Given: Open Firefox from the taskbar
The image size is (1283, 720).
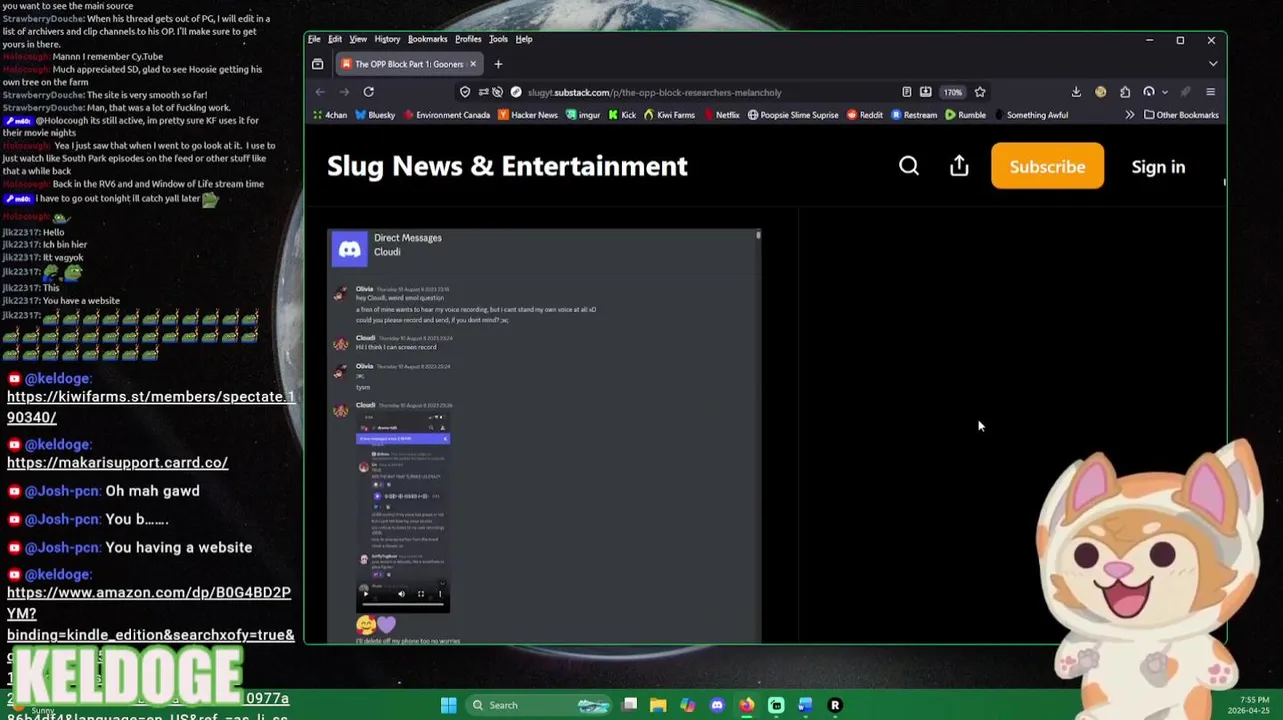Looking at the screenshot, I should [746, 706].
